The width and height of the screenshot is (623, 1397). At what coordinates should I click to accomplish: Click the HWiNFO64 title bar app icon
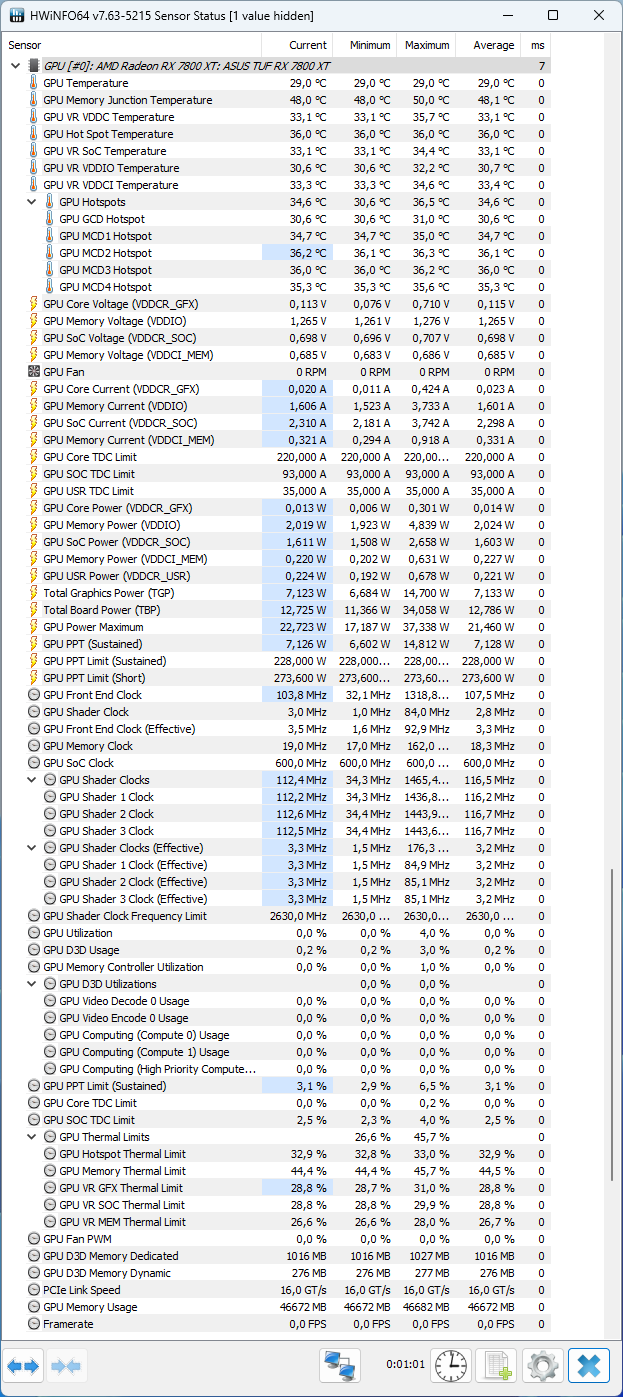(x=18, y=16)
